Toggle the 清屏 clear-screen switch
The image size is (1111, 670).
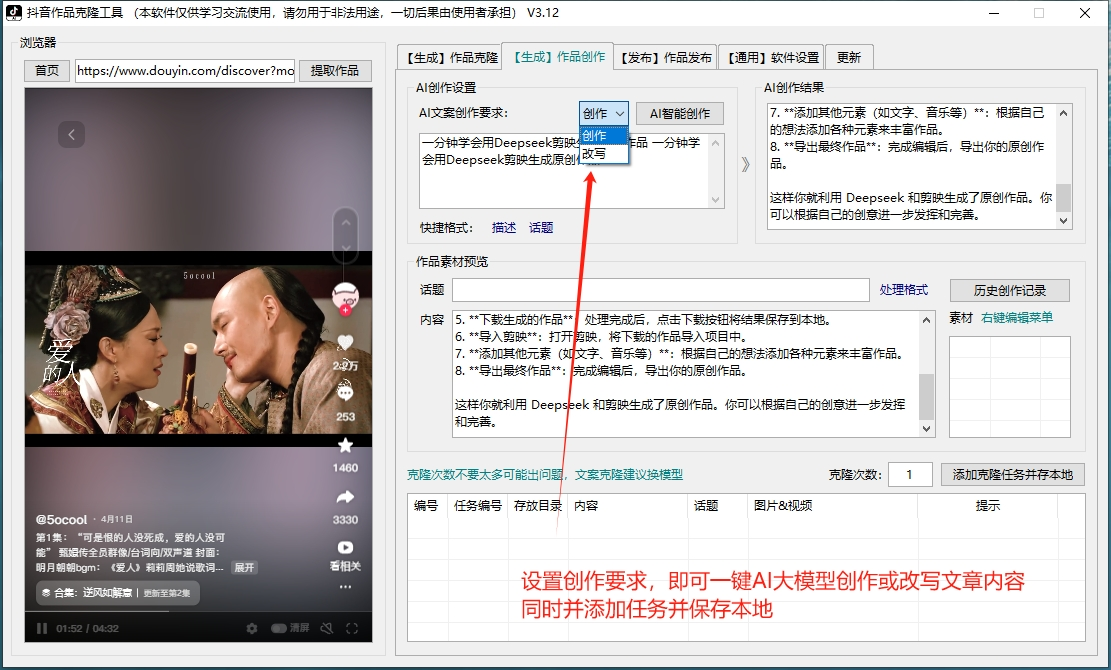point(277,628)
